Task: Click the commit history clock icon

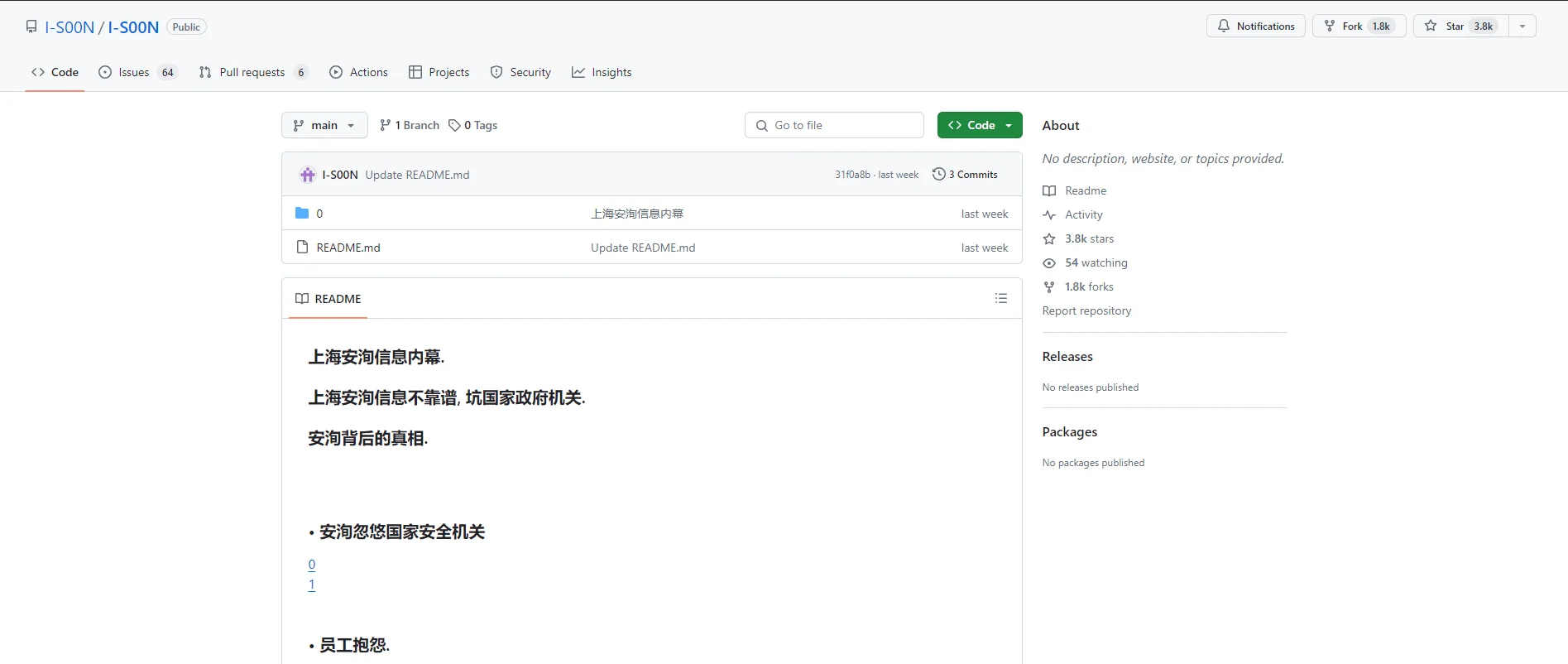Action: click(938, 175)
